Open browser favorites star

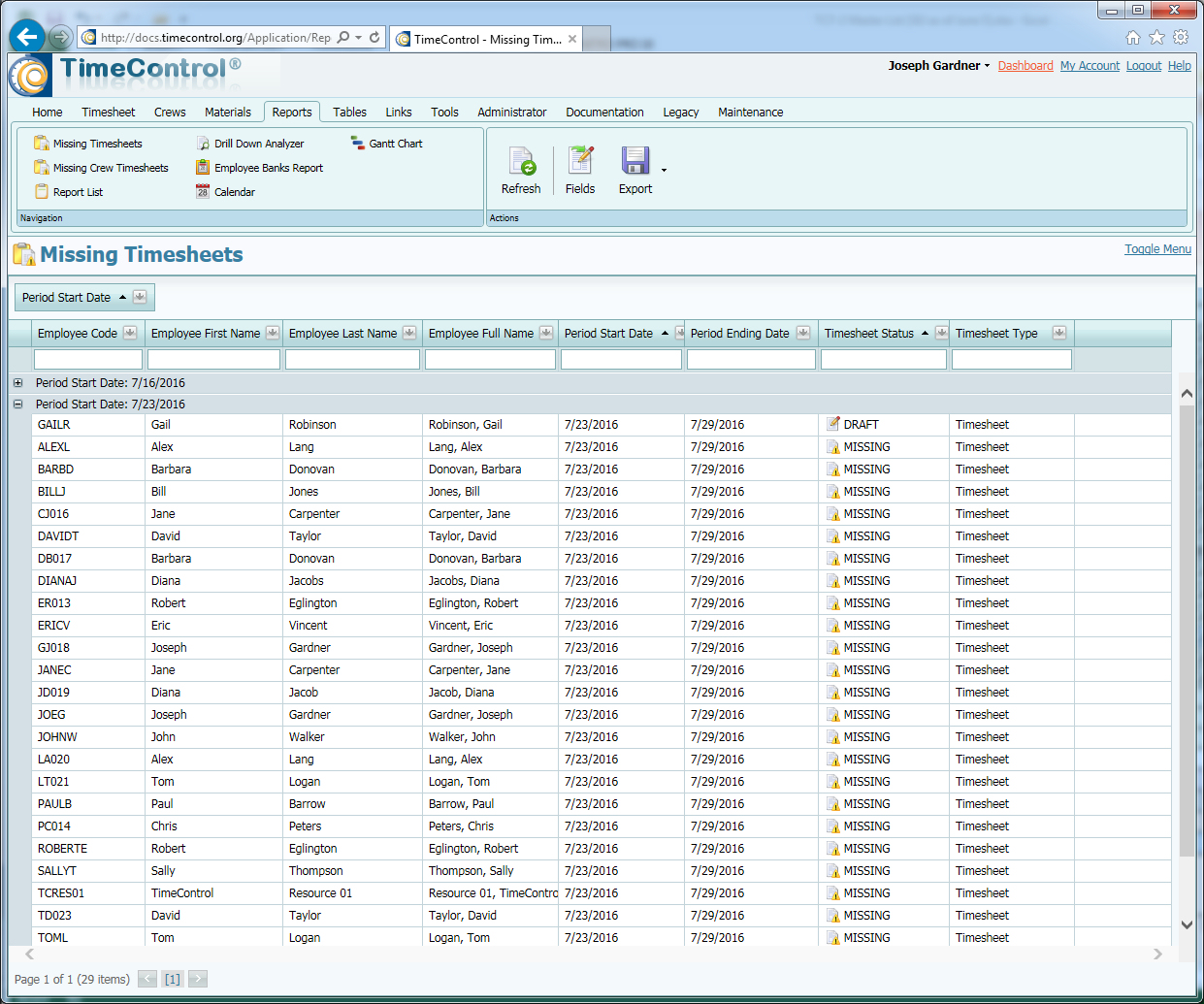[x=1156, y=38]
